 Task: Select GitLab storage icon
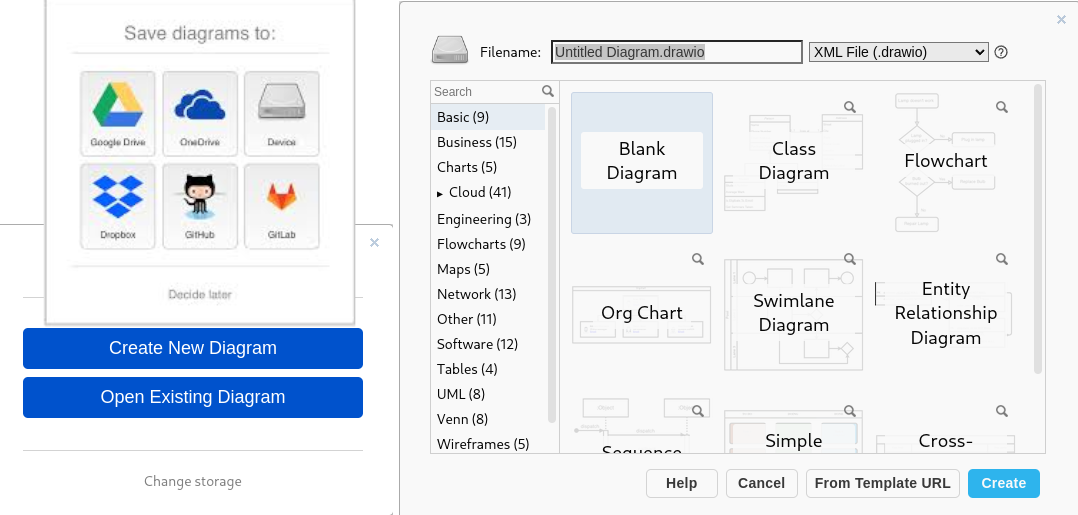tap(281, 206)
